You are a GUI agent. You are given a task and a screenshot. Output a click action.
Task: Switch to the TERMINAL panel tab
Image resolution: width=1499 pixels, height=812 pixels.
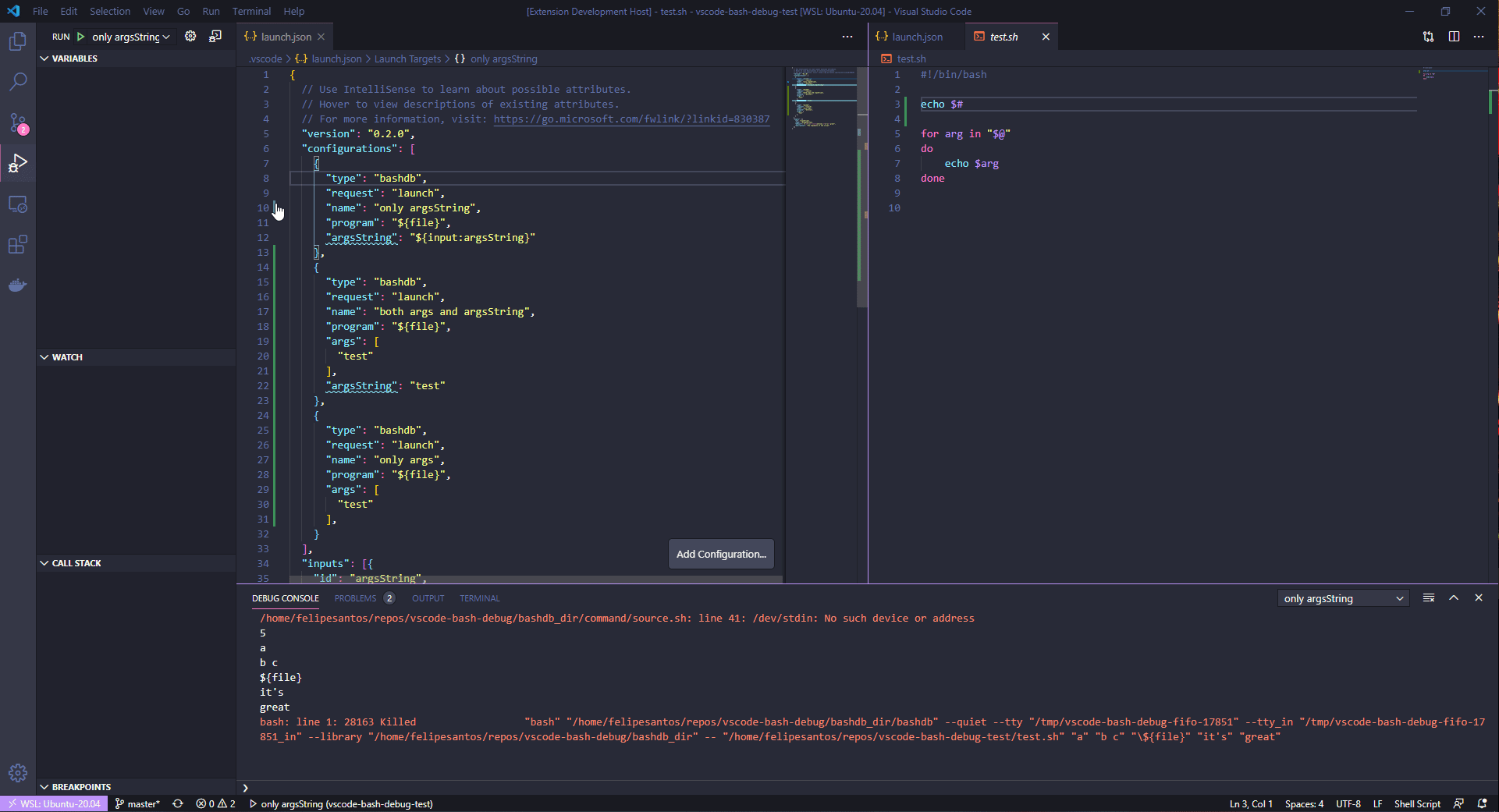click(479, 598)
